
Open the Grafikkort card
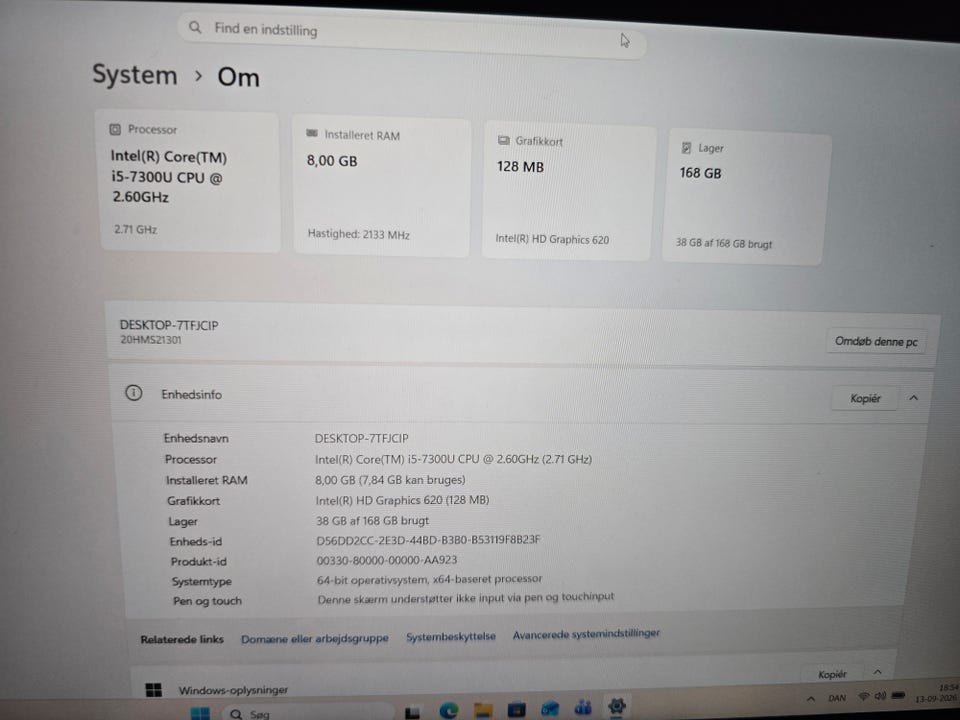click(569, 191)
